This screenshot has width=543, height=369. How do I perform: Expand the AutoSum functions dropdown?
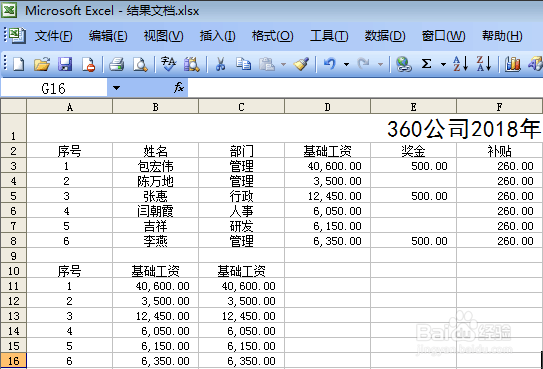443,64
